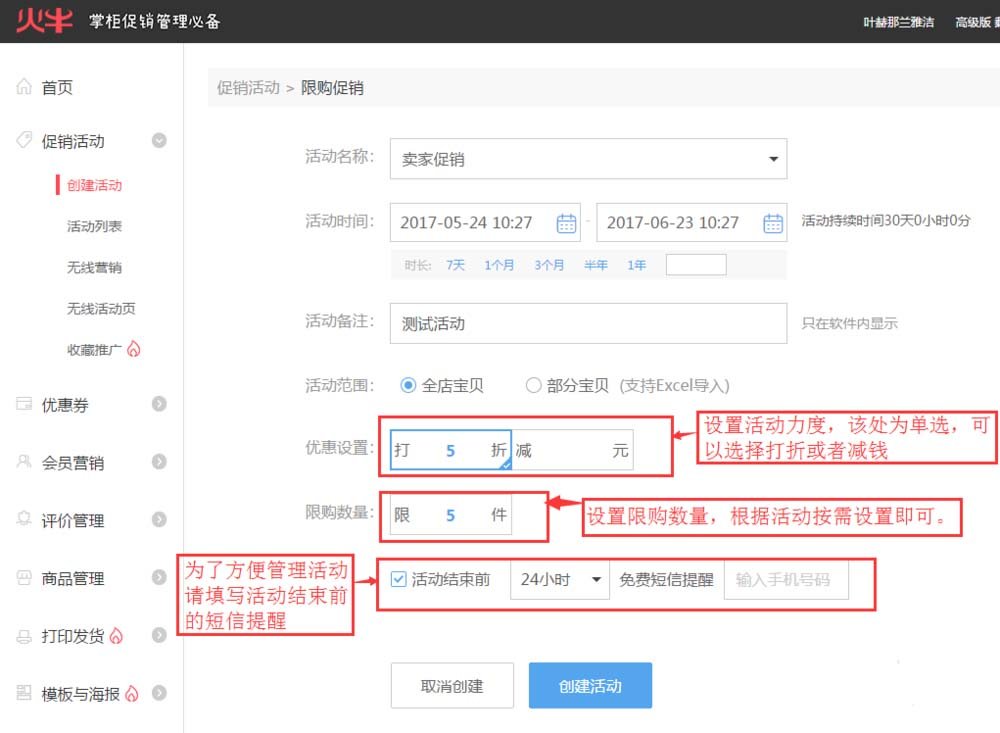Select the 1个月 duration shortcut
This screenshot has width=1000, height=733.
click(499, 265)
